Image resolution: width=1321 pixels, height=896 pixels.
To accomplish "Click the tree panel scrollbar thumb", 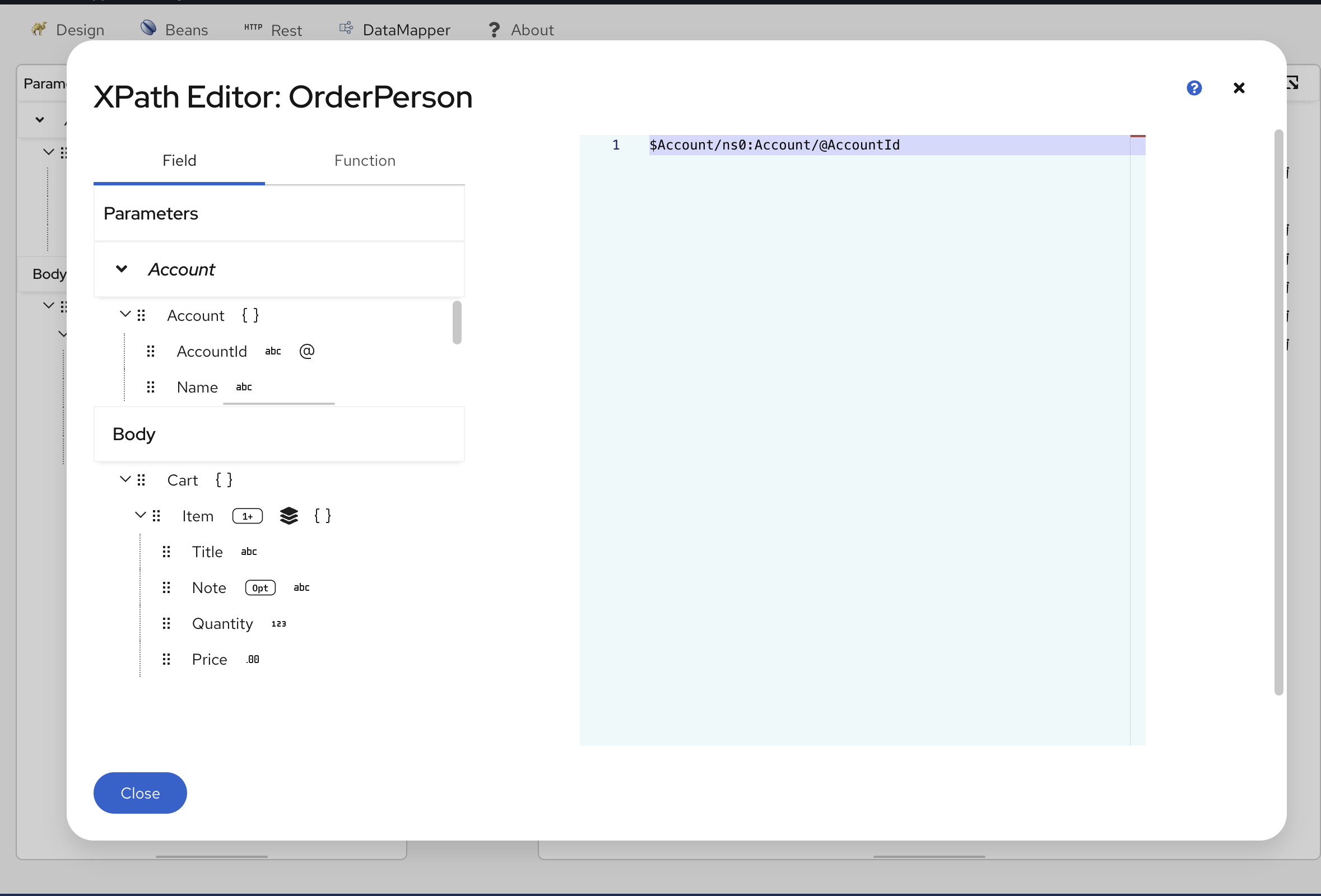I will pos(457,322).
